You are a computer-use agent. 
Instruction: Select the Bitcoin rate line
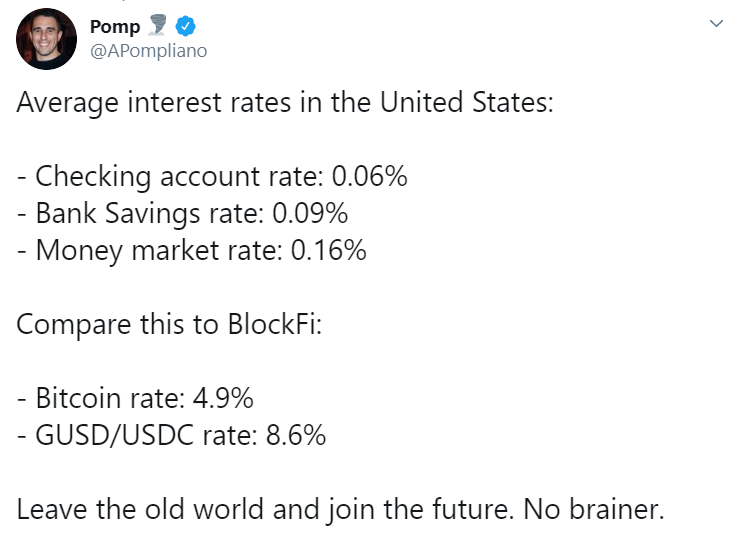(135, 398)
